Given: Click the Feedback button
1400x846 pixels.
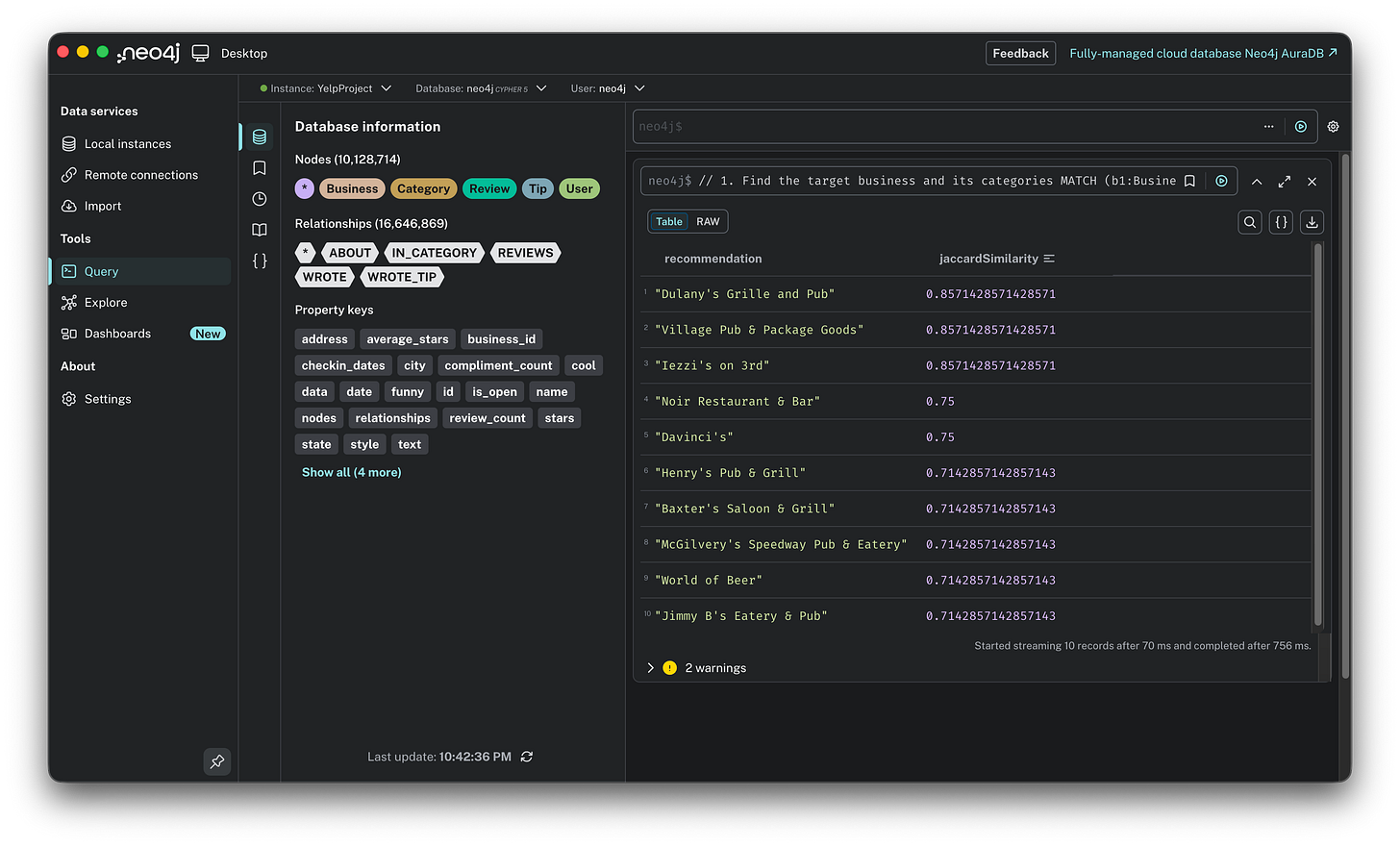Looking at the screenshot, I should [x=1020, y=54].
